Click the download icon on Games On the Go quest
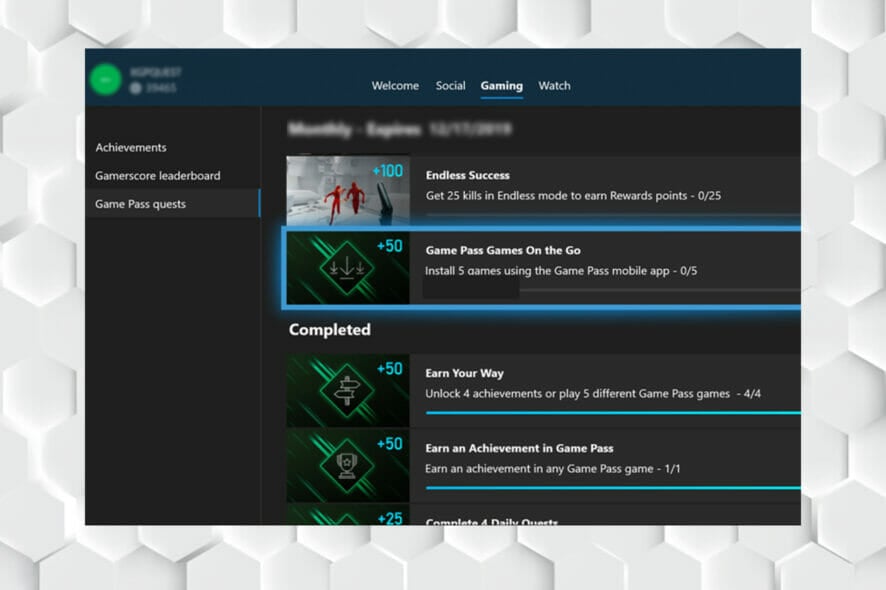The image size is (886, 590). point(347,268)
